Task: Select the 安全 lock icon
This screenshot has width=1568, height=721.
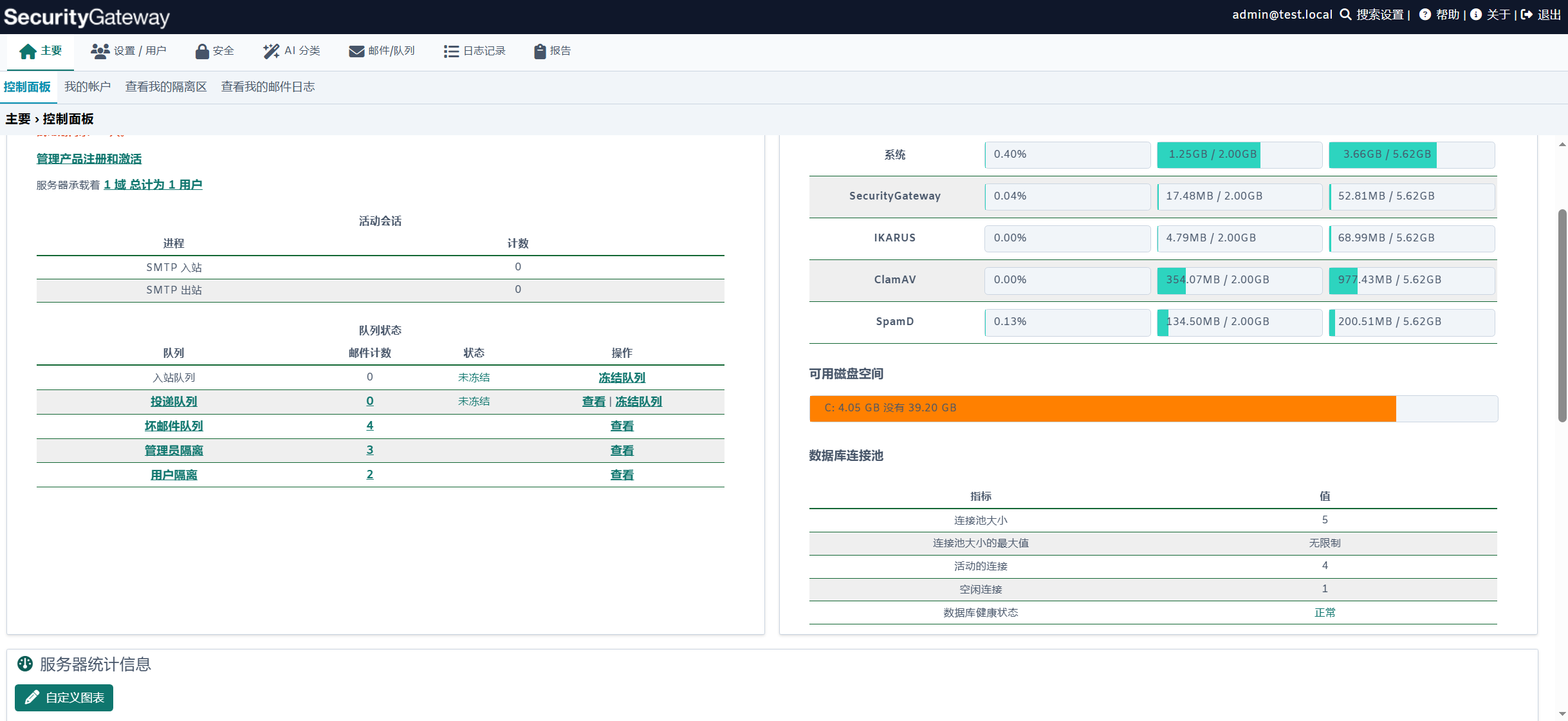Action: 202,51
